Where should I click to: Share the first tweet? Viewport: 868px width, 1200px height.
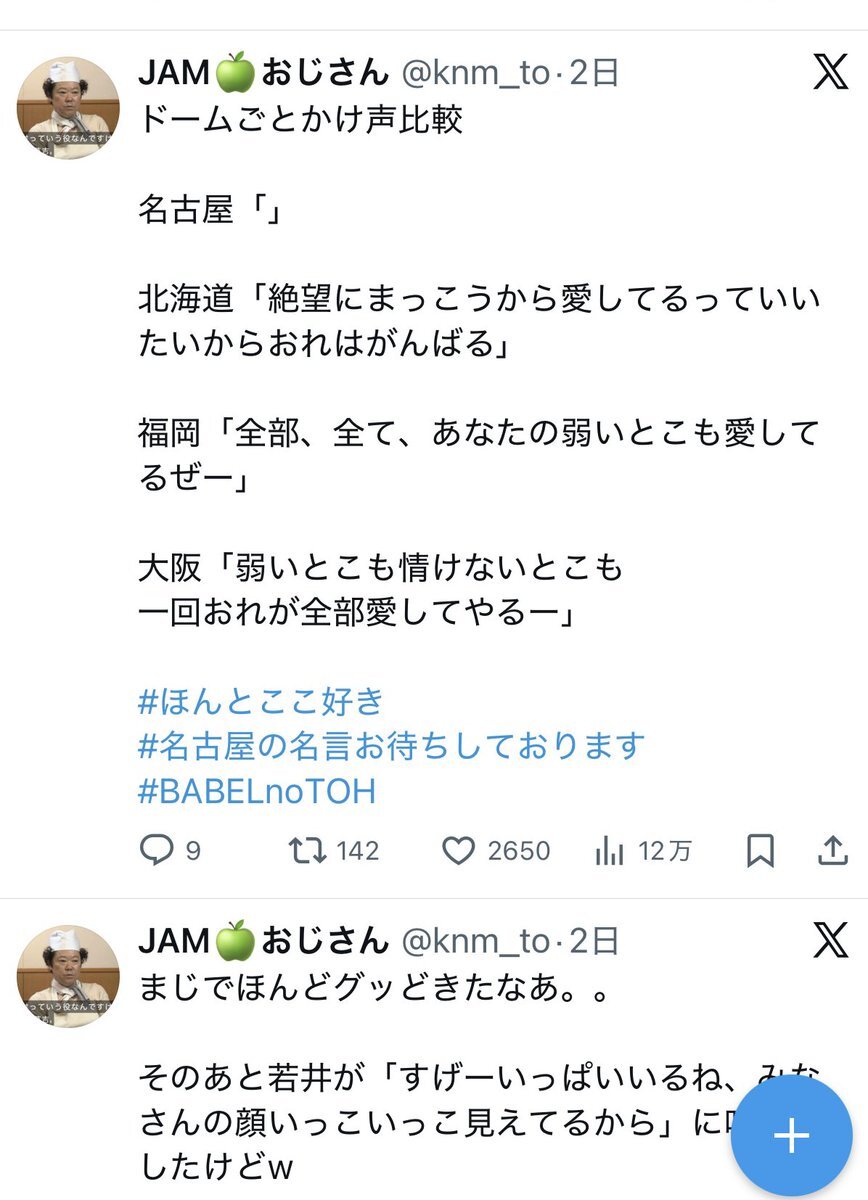832,850
